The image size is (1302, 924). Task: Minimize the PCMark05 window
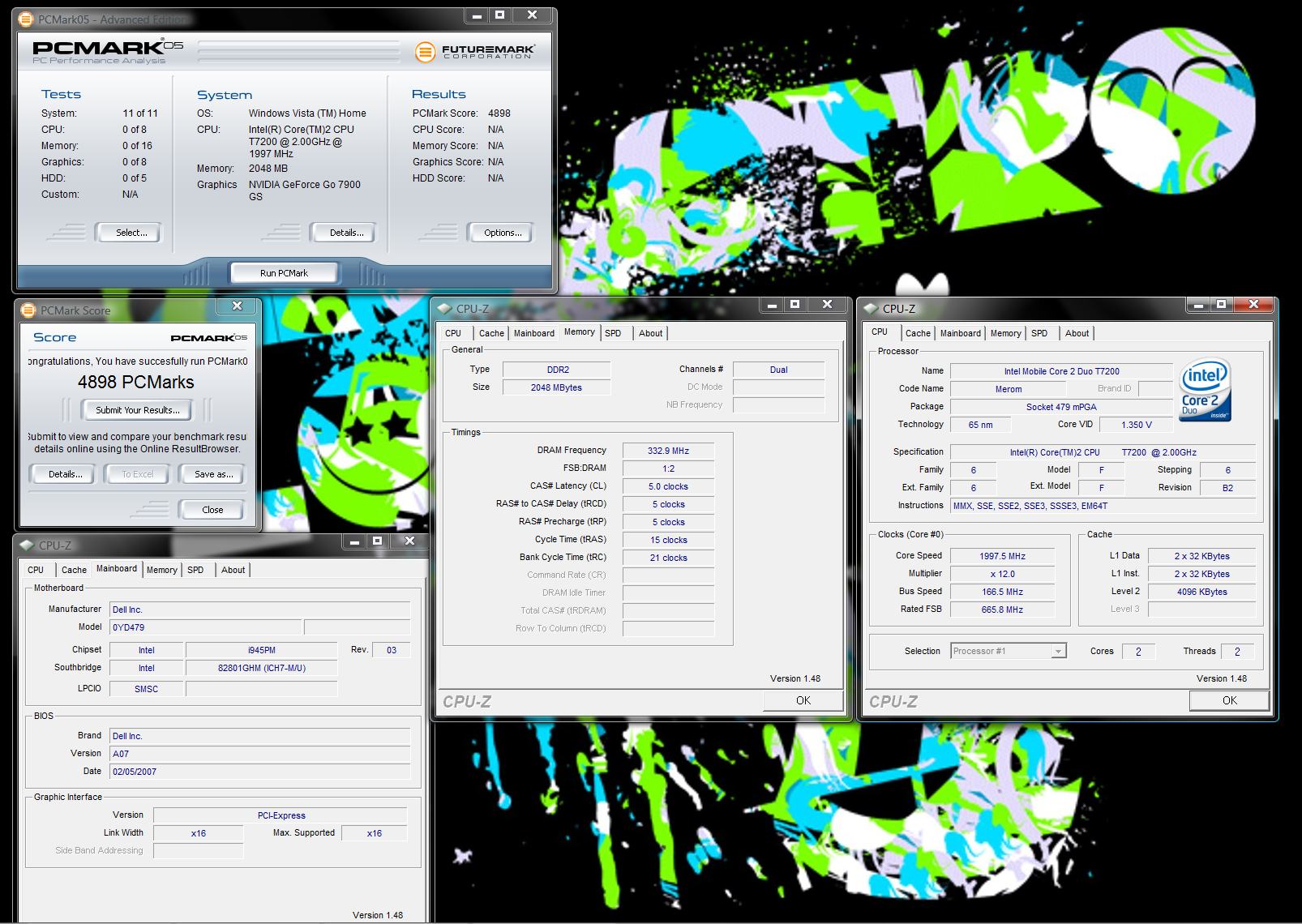[477, 15]
